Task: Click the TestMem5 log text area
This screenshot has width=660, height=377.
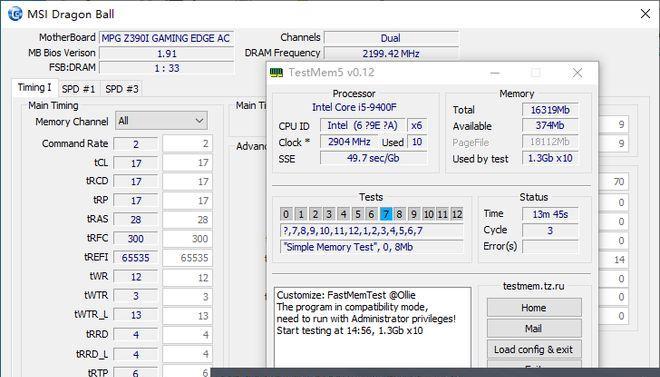Action: [x=373, y=327]
